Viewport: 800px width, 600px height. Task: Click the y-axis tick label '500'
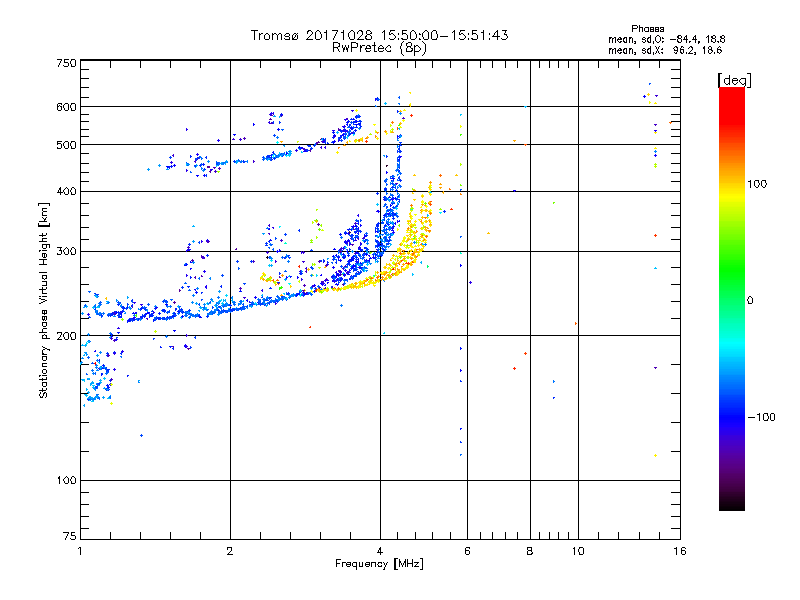click(x=67, y=145)
